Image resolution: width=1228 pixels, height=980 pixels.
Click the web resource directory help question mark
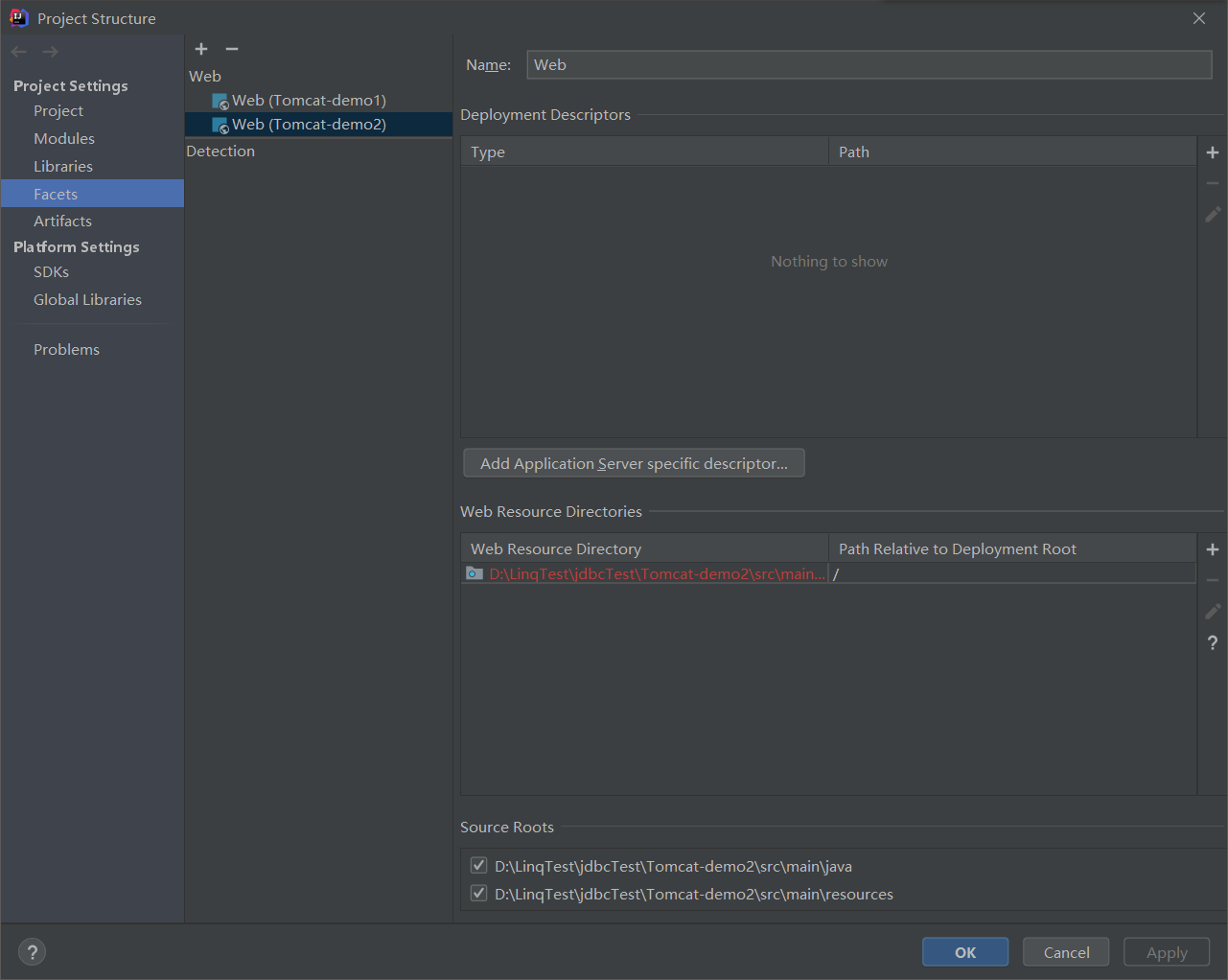[x=1213, y=642]
